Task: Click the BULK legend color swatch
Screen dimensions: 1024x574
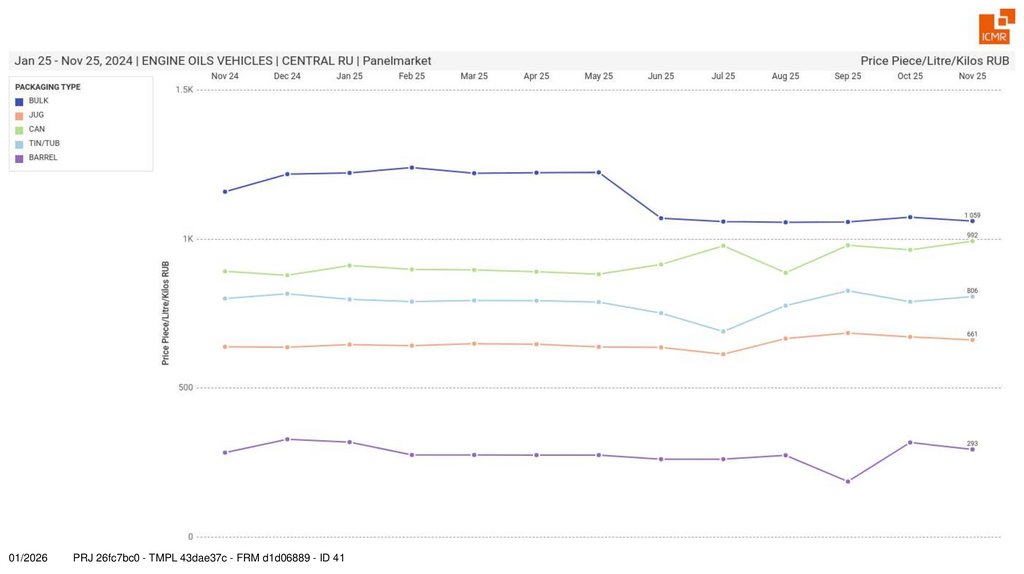Action: point(19,101)
